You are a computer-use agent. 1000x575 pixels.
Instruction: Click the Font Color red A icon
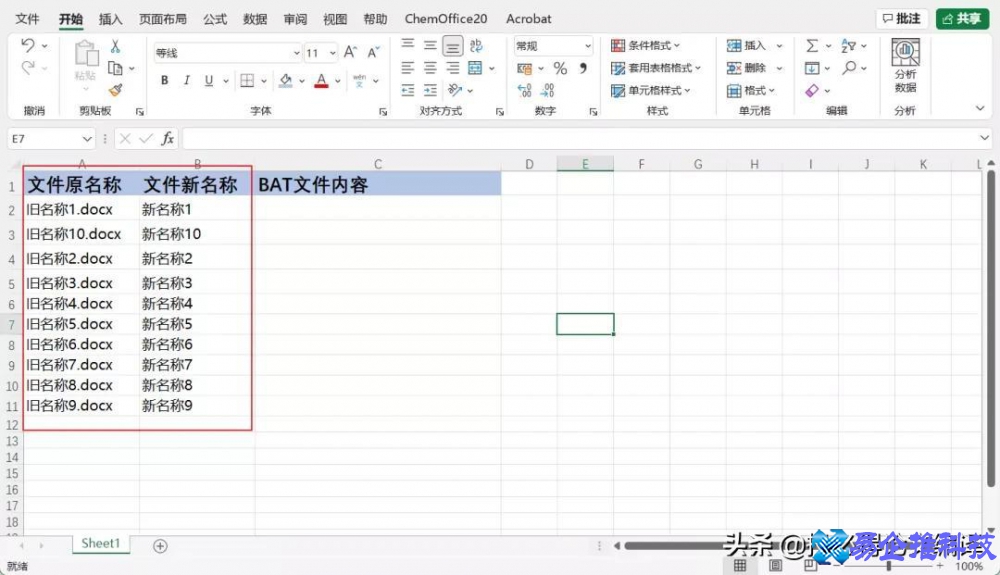[321, 80]
